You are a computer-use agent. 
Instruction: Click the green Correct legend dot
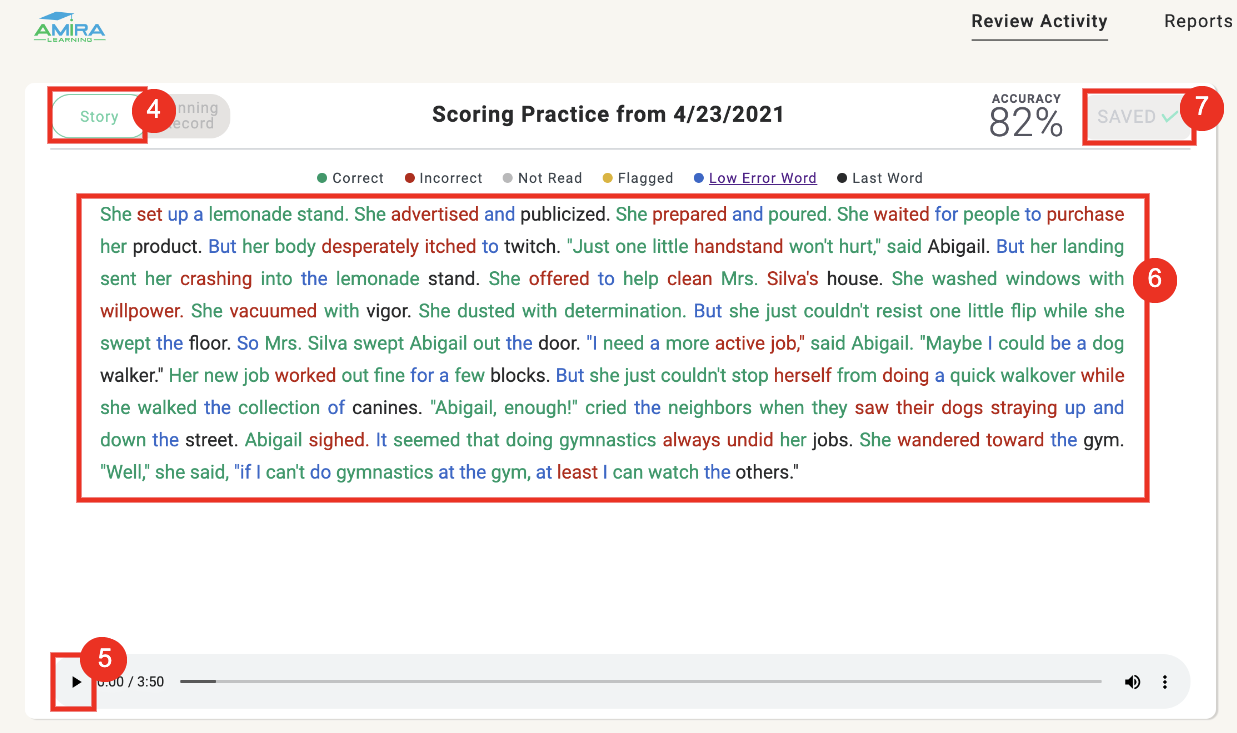[321, 177]
